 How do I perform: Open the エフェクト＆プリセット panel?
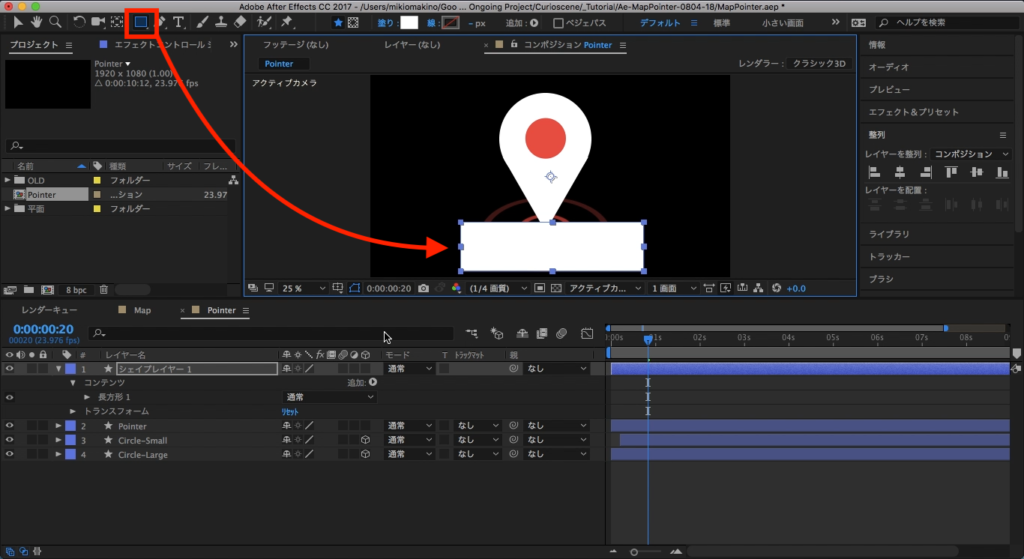(913, 112)
